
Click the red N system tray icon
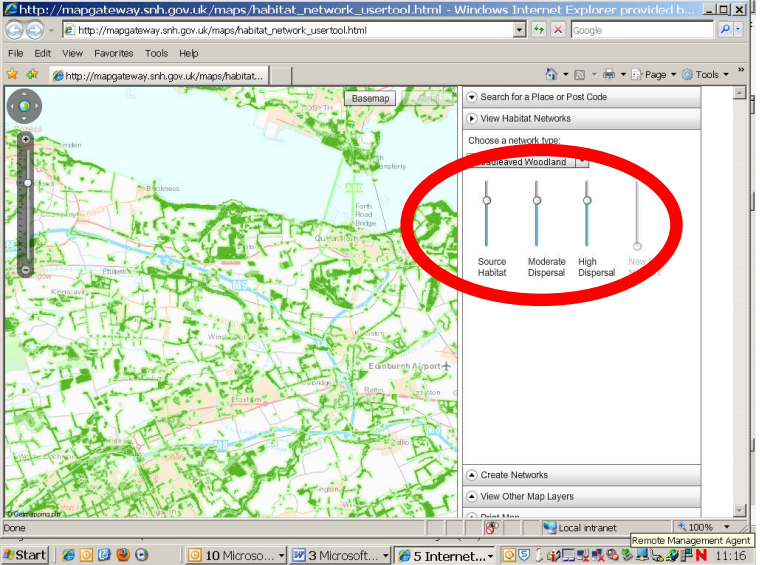(x=701, y=555)
